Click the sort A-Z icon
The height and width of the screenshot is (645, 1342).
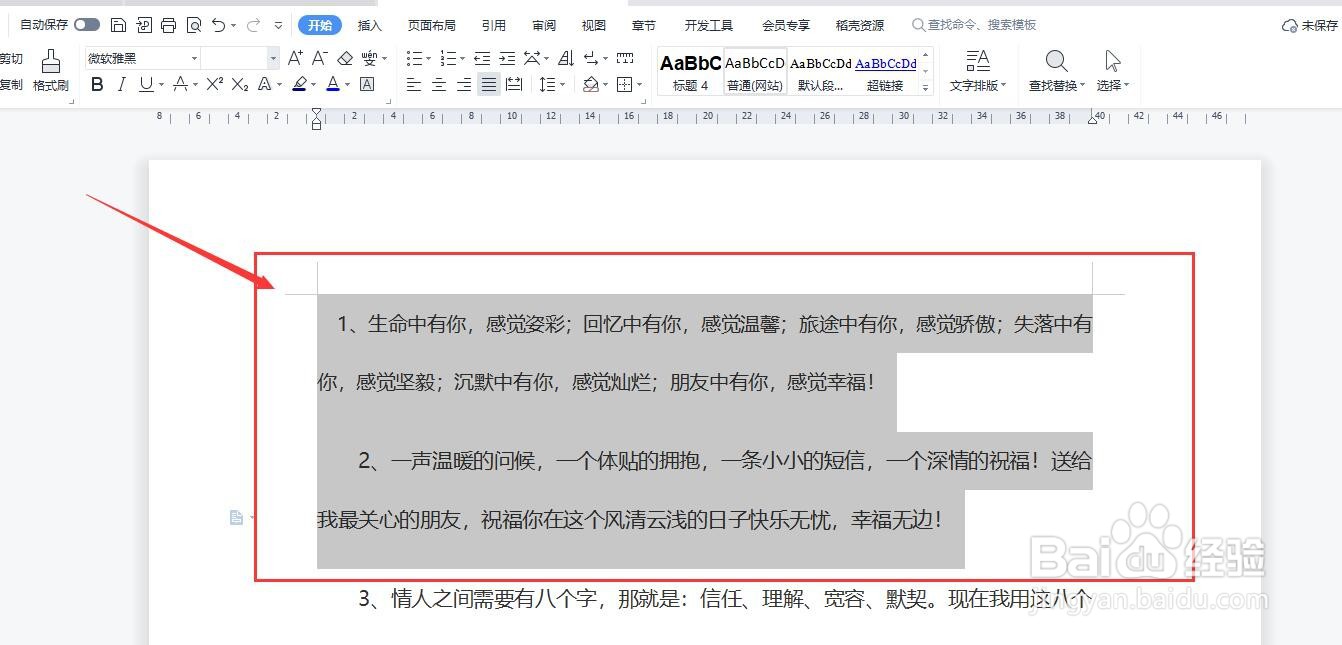[x=566, y=58]
